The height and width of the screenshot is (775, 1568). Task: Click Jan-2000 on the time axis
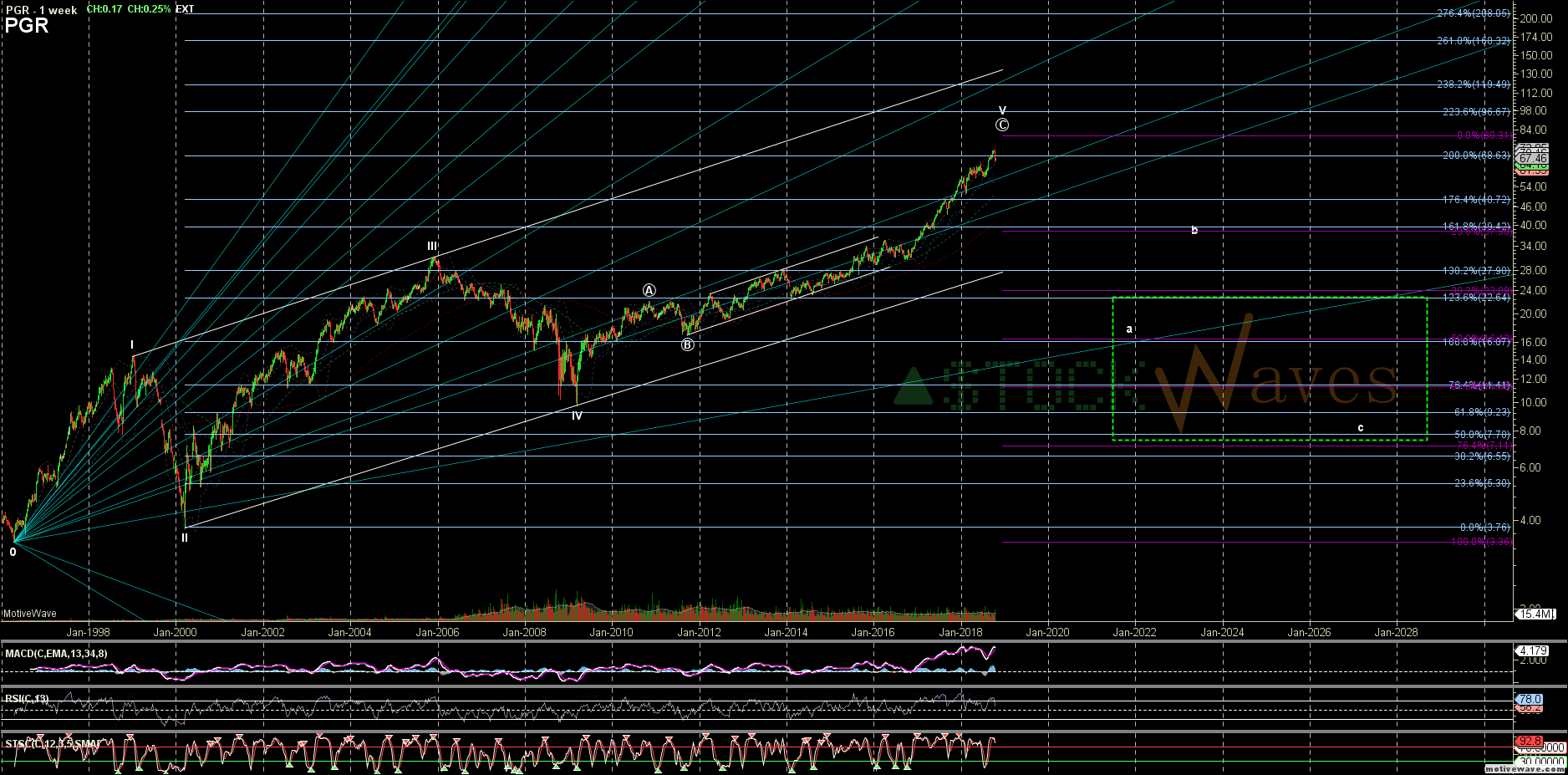click(176, 632)
